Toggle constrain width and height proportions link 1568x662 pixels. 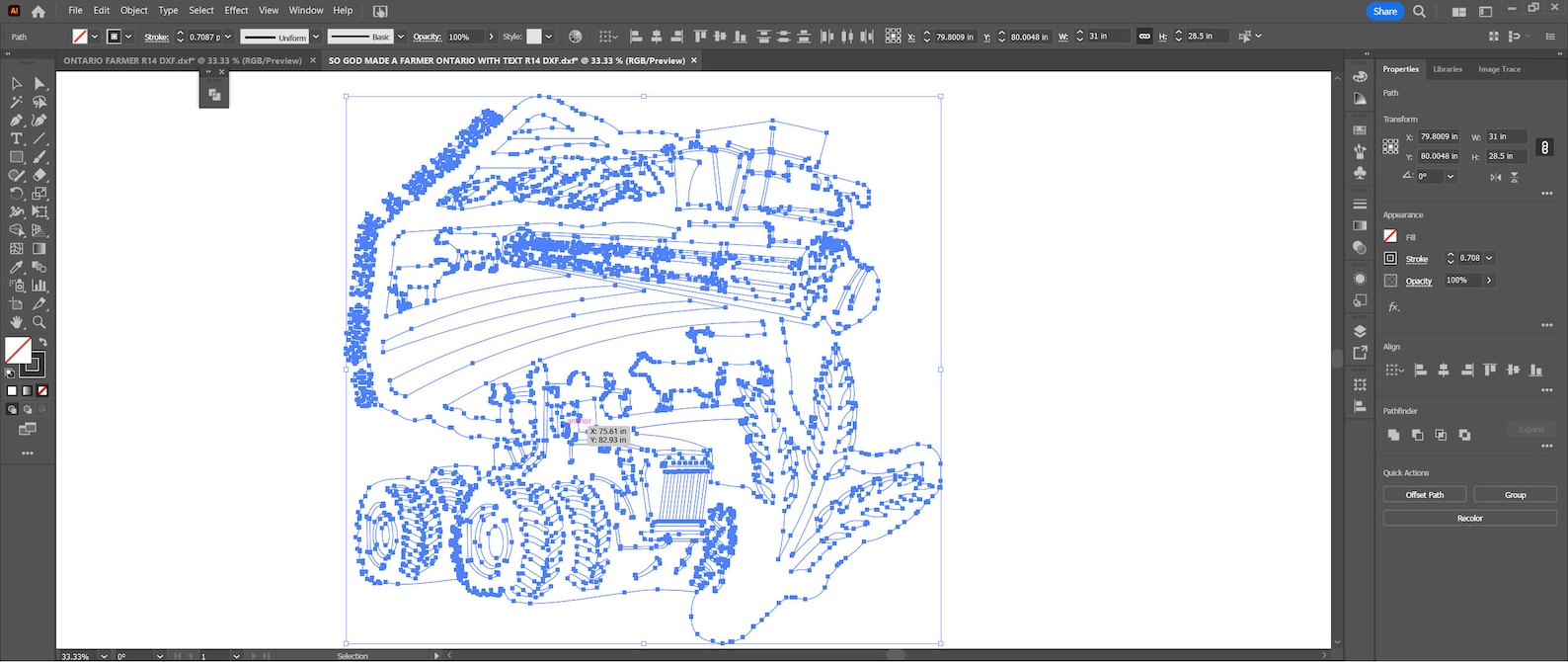click(x=1544, y=147)
